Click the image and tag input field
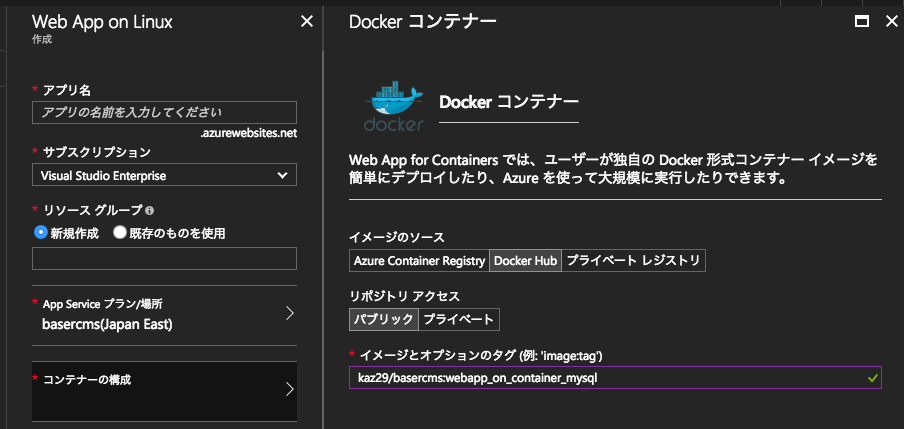 click(x=615, y=378)
